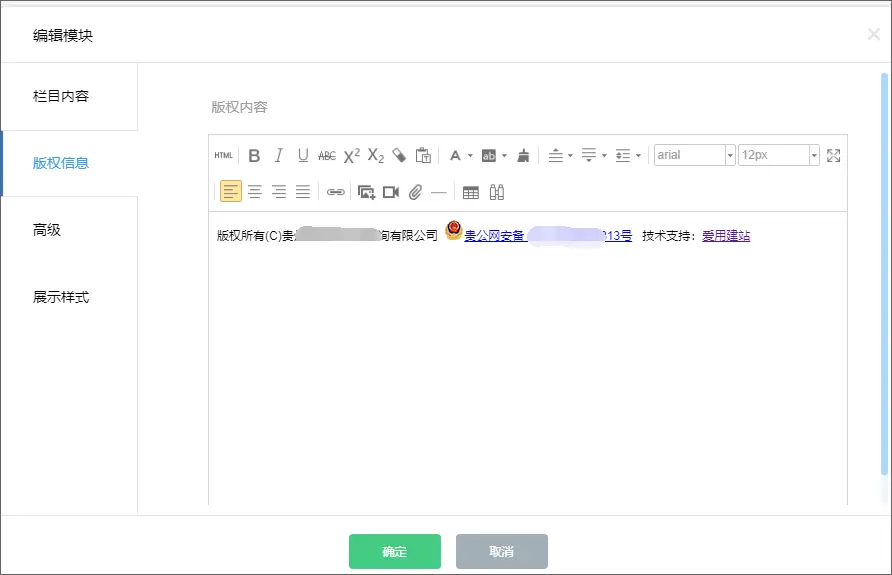Apply strikethrough to text

(327, 156)
